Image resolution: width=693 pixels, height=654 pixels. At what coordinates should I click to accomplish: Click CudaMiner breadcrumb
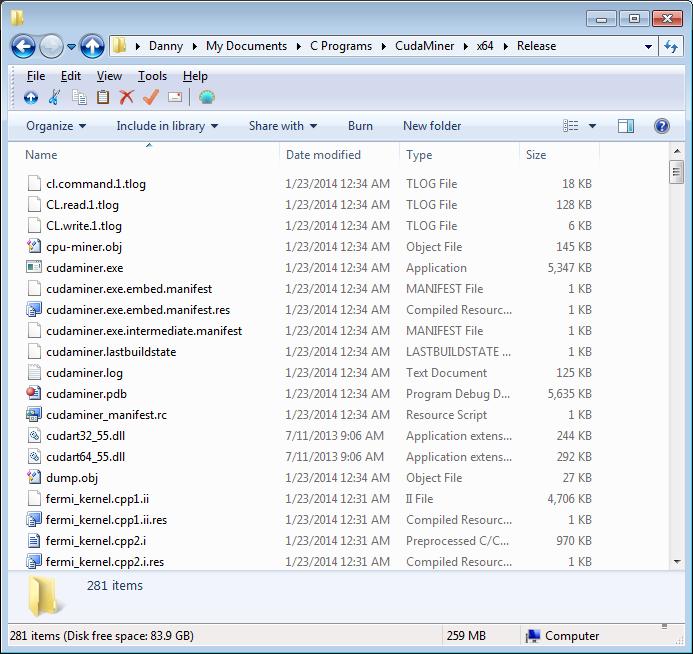pos(424,46)
